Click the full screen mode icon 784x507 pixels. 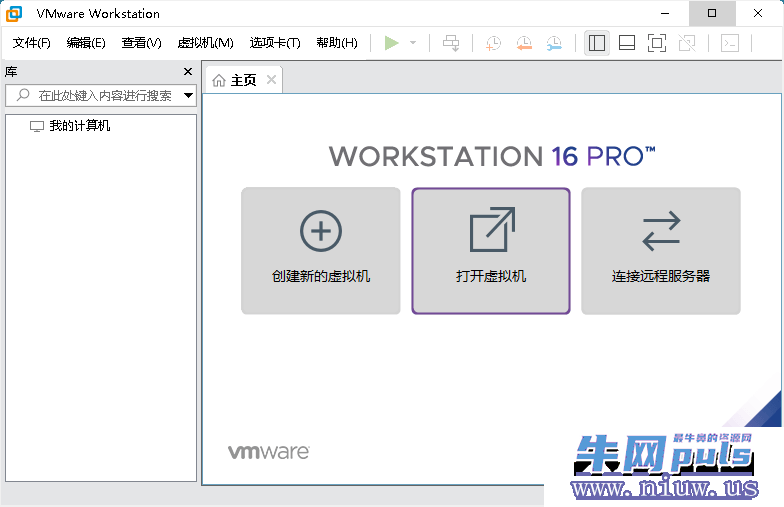point(656,43)
